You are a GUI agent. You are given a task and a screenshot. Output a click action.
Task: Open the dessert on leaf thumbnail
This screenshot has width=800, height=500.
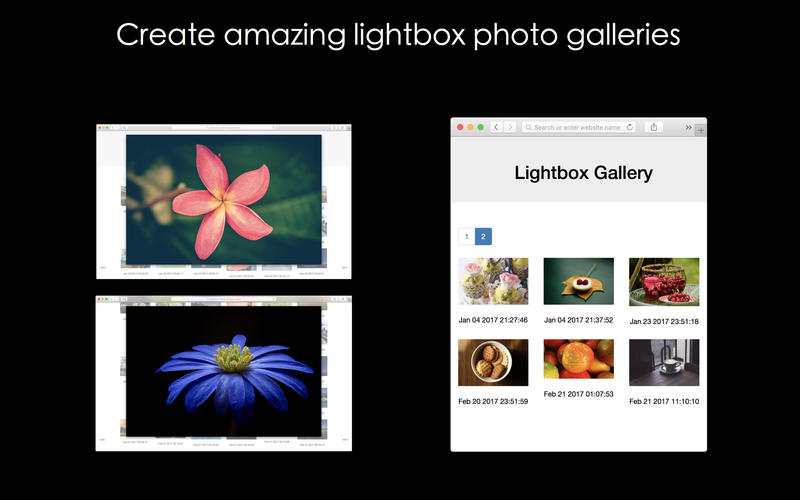(578, 281)
